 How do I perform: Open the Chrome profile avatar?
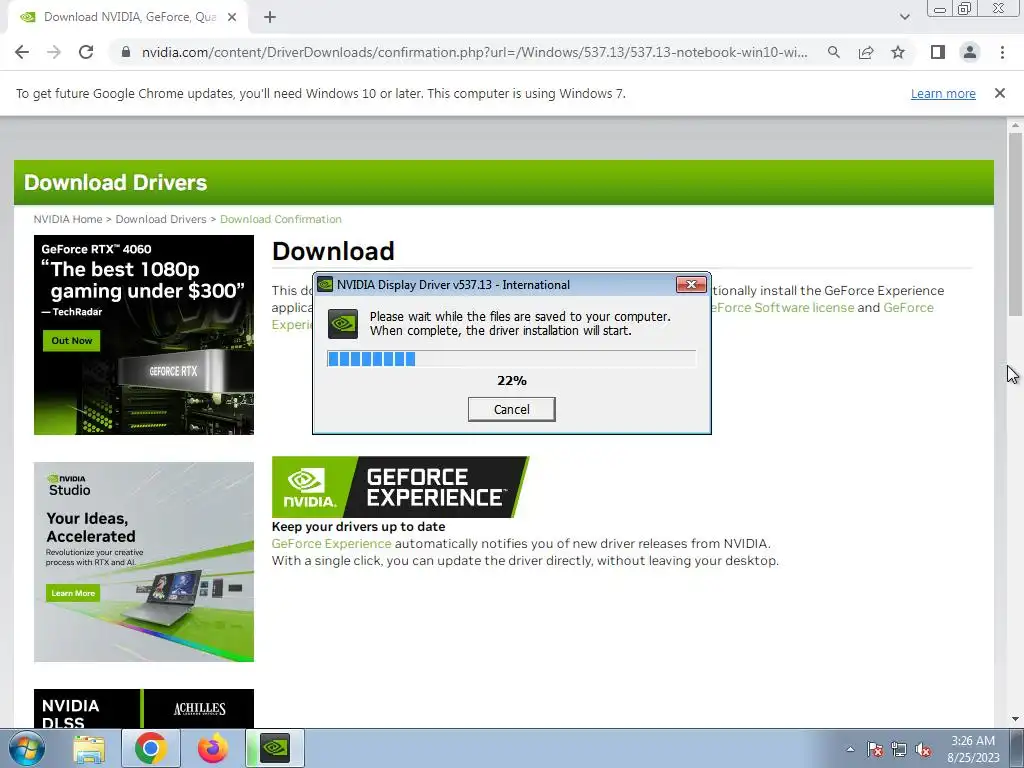pyautogui.click(x=970, y=52)
